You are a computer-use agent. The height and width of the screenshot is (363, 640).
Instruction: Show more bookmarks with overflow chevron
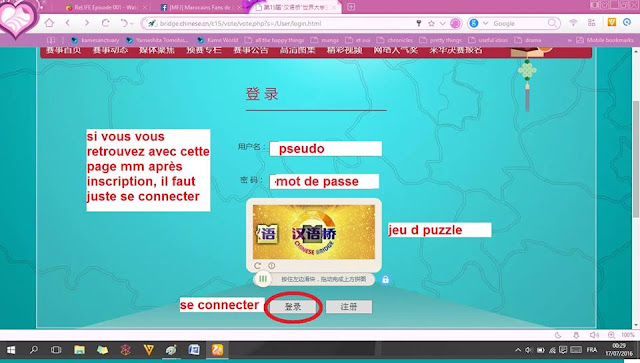569,40
